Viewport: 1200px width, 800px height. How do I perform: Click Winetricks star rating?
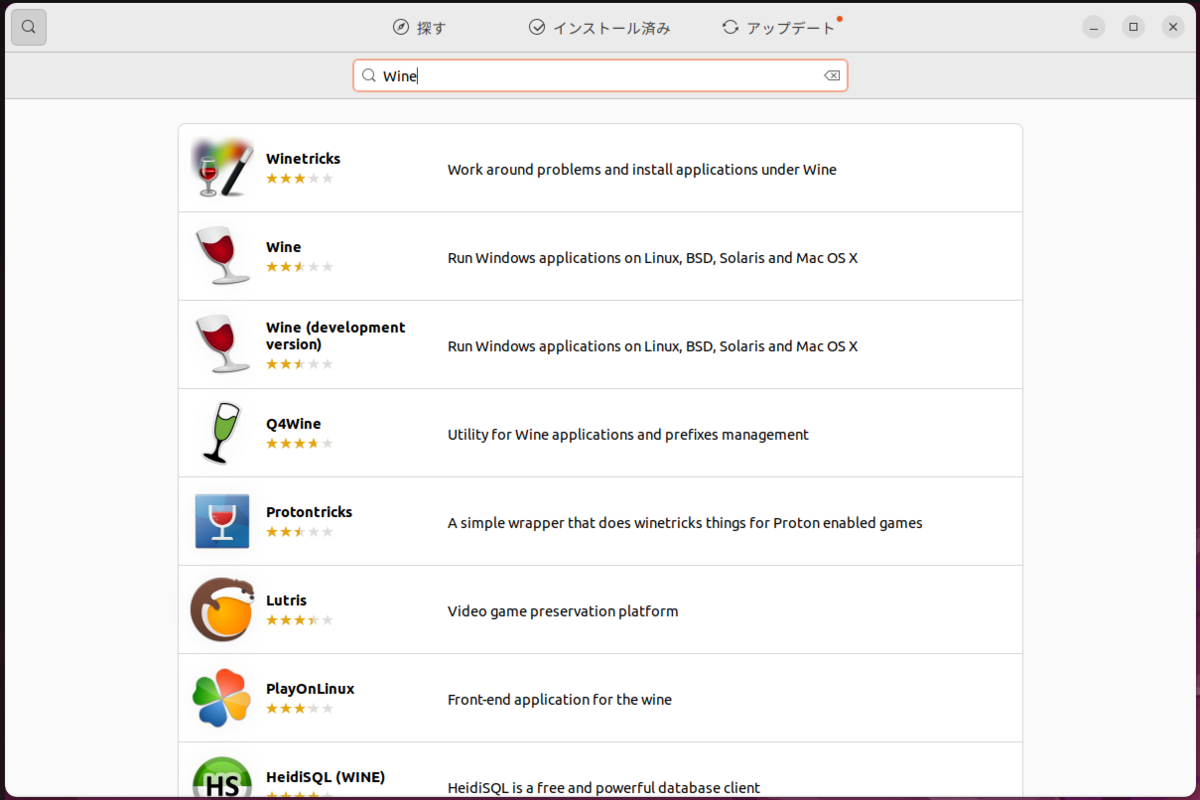(299, 179)
